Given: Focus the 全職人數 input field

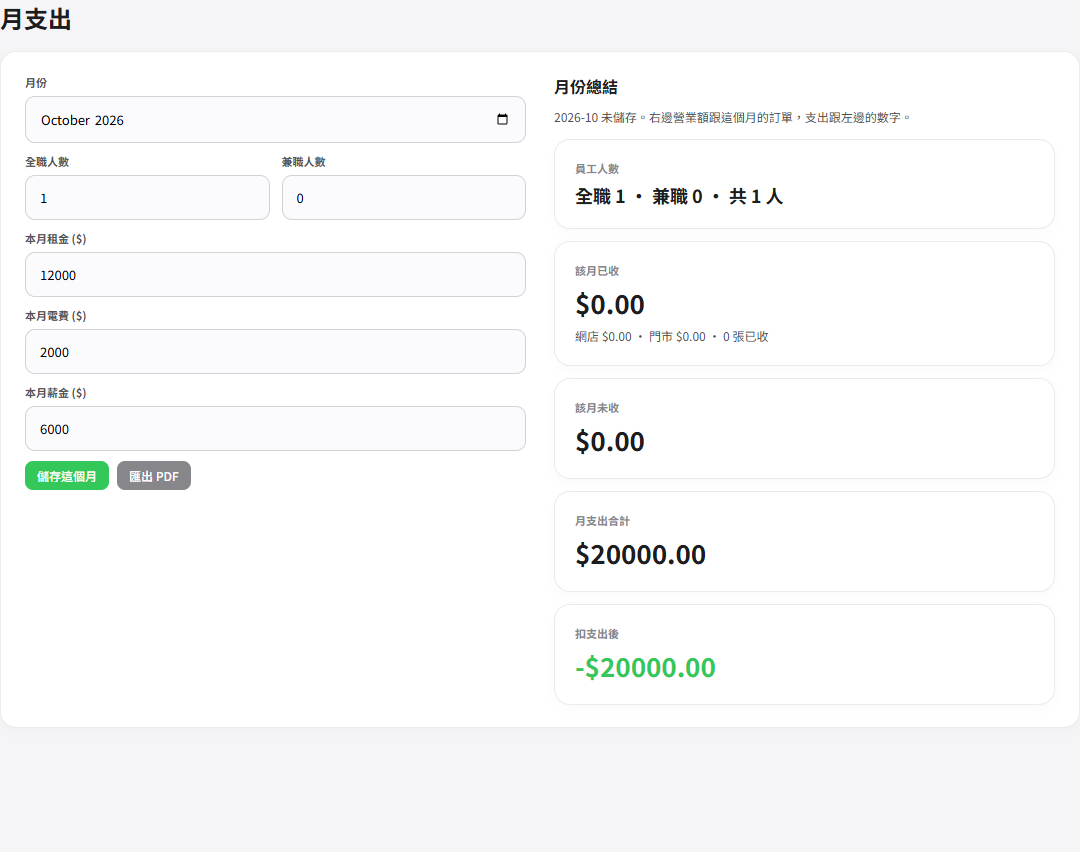Looking at the screenshot, I should click(x=147, y=198).
